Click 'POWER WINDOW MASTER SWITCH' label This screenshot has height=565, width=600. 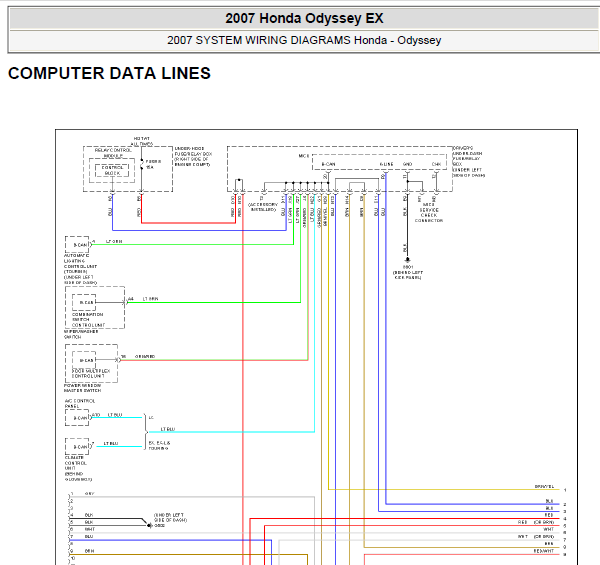82,388
